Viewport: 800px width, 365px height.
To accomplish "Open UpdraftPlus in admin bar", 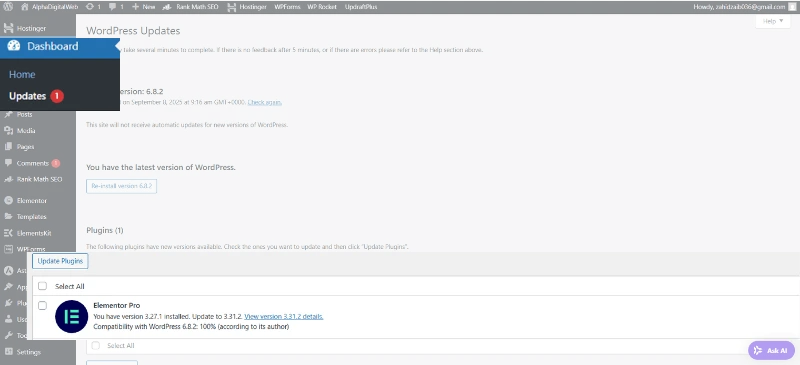I will click(361, 7).
